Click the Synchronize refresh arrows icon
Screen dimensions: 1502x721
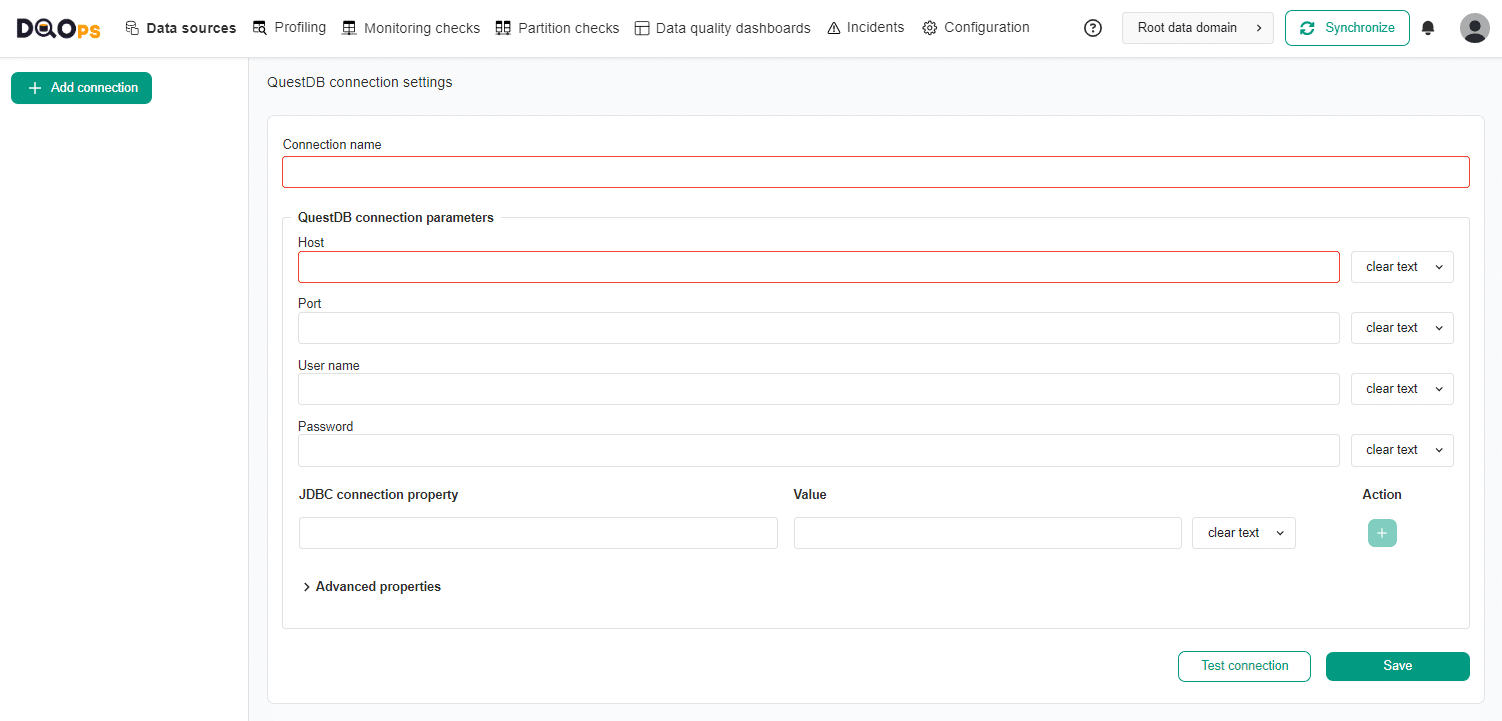pyautogui.click(x=1307, y=28)
